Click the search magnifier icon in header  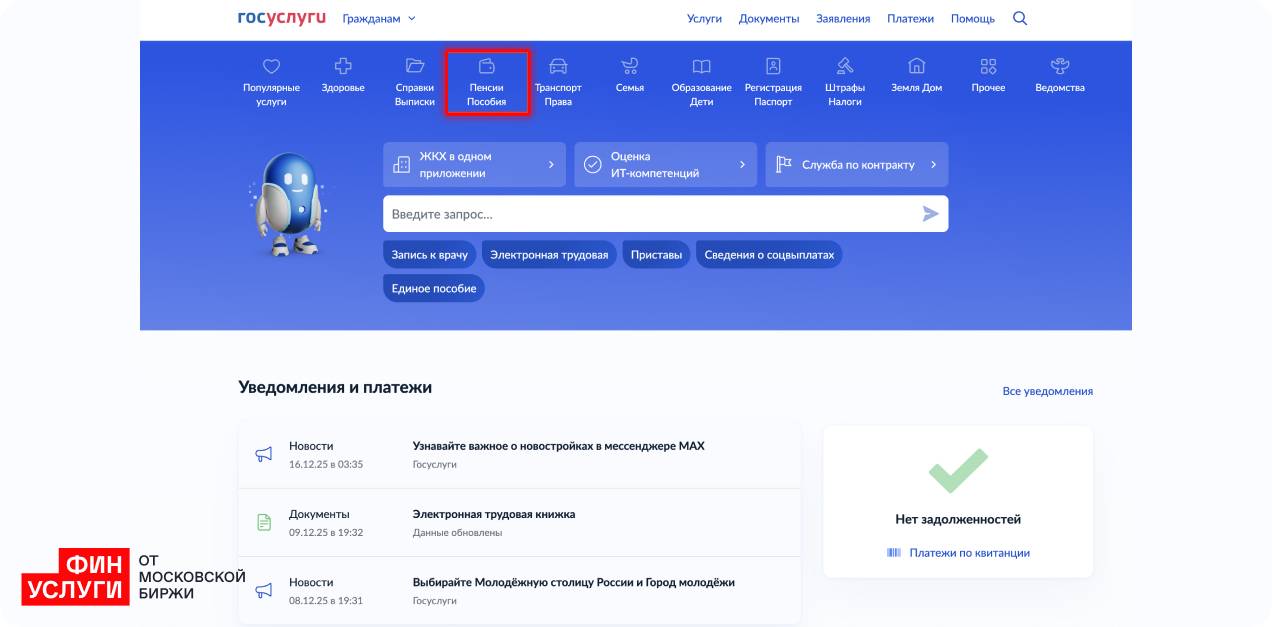click(1019, 18)
